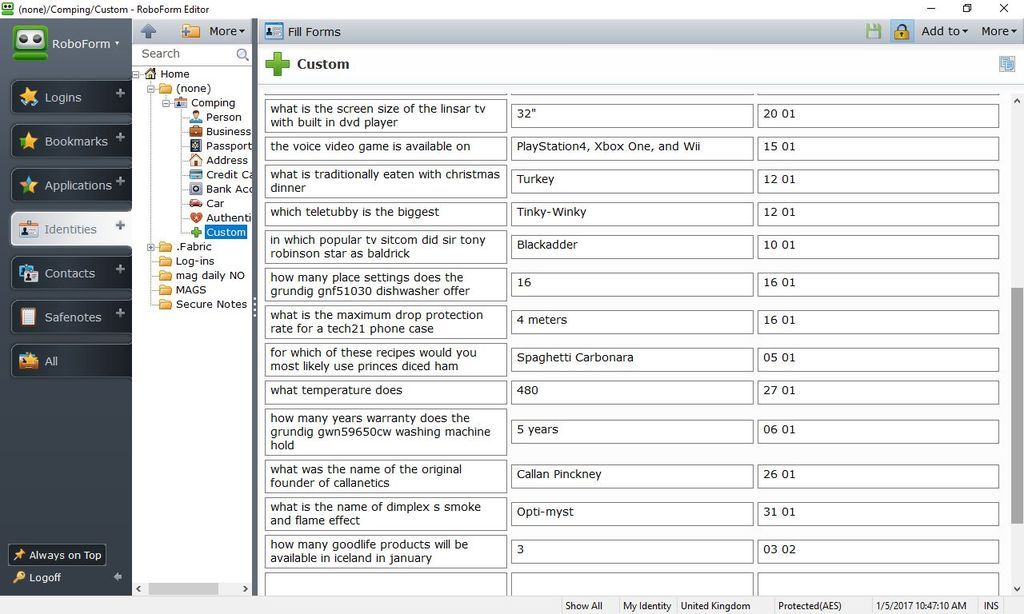Click the collapse sidebar arrow near Logoff

tap(118, 577)
